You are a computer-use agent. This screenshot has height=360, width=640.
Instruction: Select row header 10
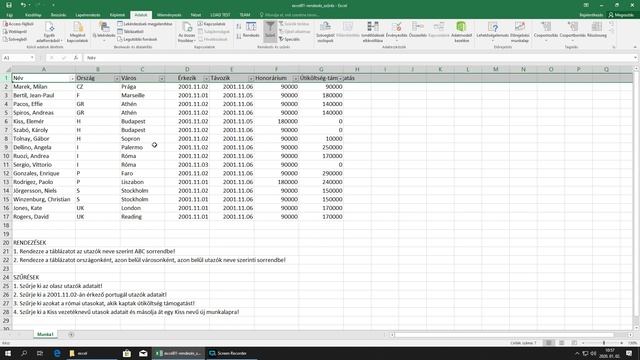point(6,156)
